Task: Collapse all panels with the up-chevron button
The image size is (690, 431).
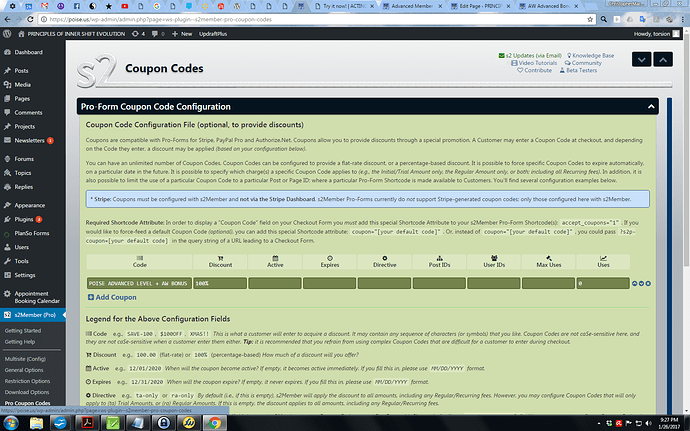Action: pos(663,59)
